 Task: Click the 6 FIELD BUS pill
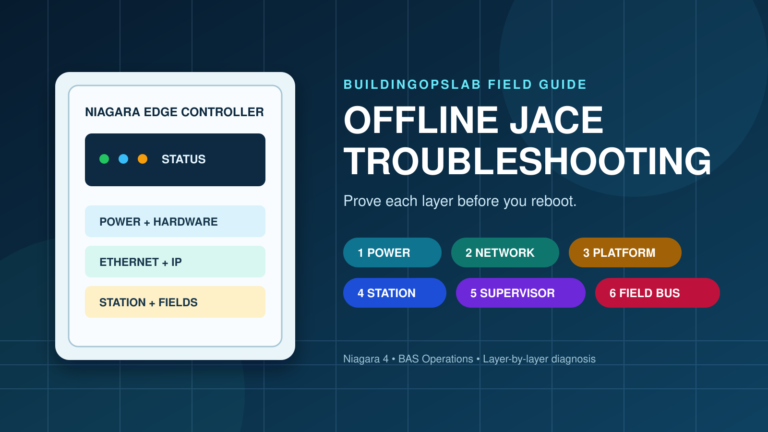[657, 293]
